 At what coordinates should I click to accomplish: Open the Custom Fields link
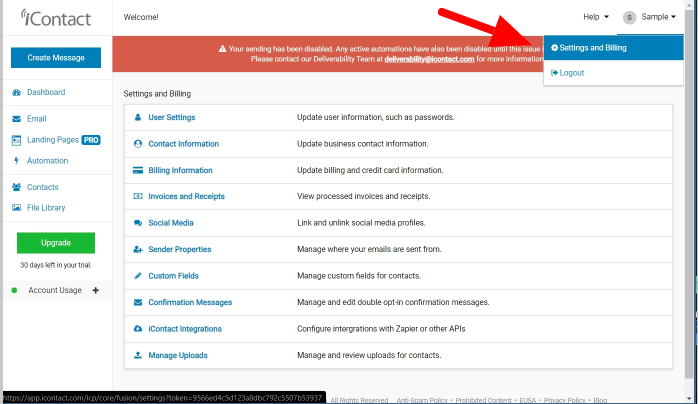(x=173, y=276)
